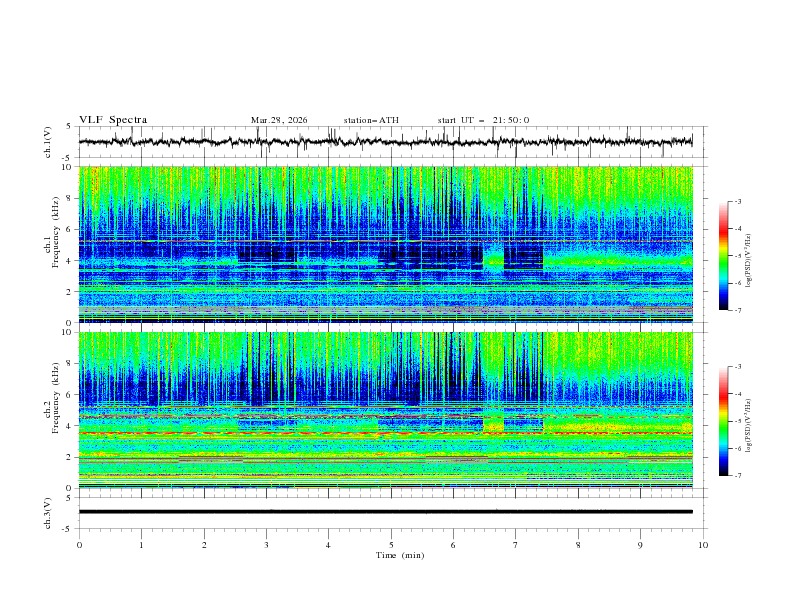This screenshot has height=612, width=792.
Task: Click the ch.3 flat voltage trace
Action: click(385, 512)
